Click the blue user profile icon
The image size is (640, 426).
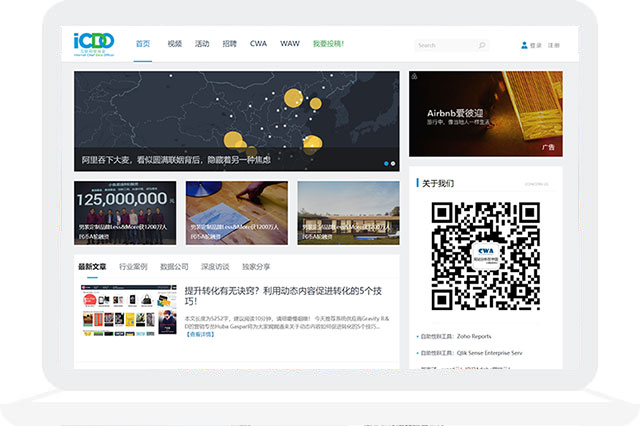click(524, 45)
